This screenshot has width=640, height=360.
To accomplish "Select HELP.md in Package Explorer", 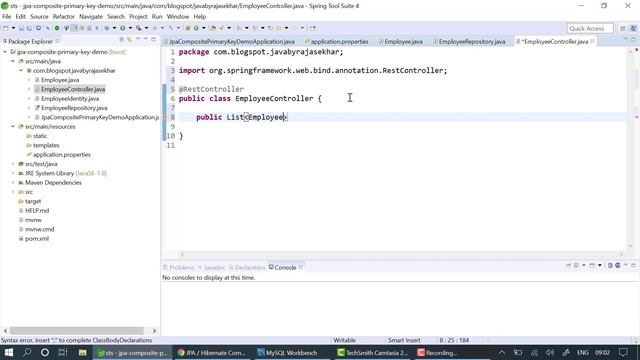I will (x=37, y=211).
